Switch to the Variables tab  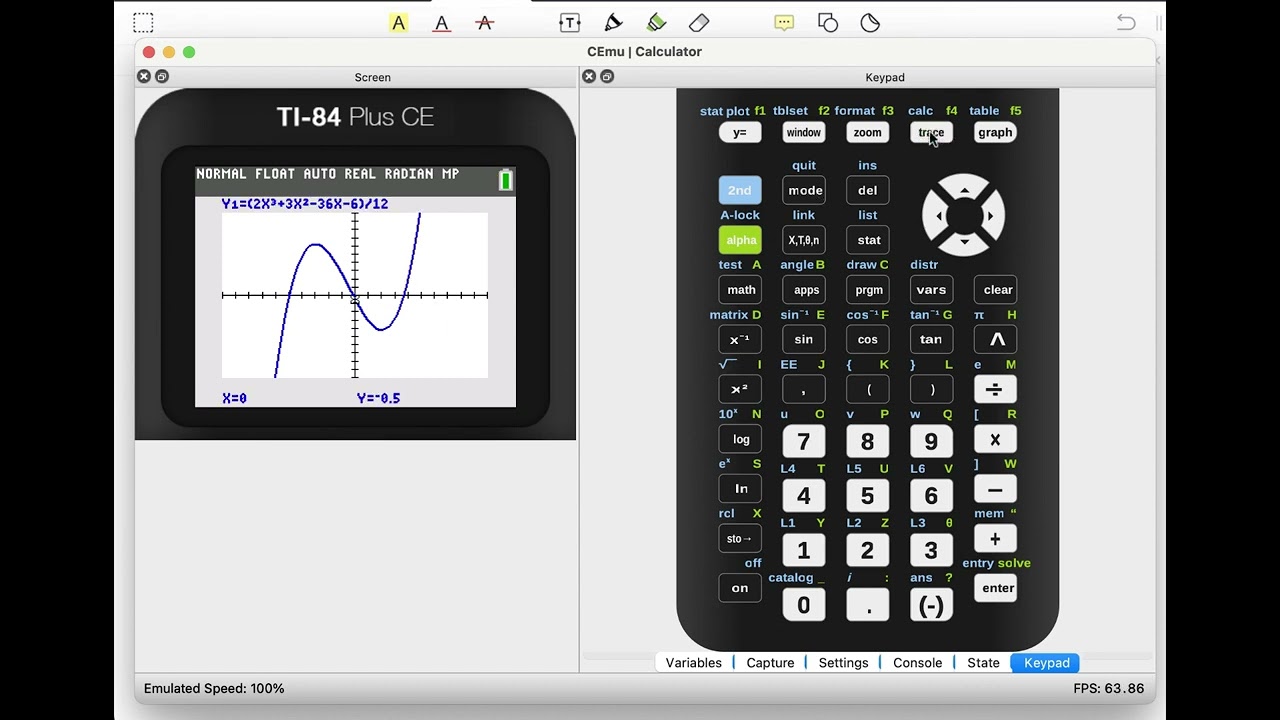point(693,662)
